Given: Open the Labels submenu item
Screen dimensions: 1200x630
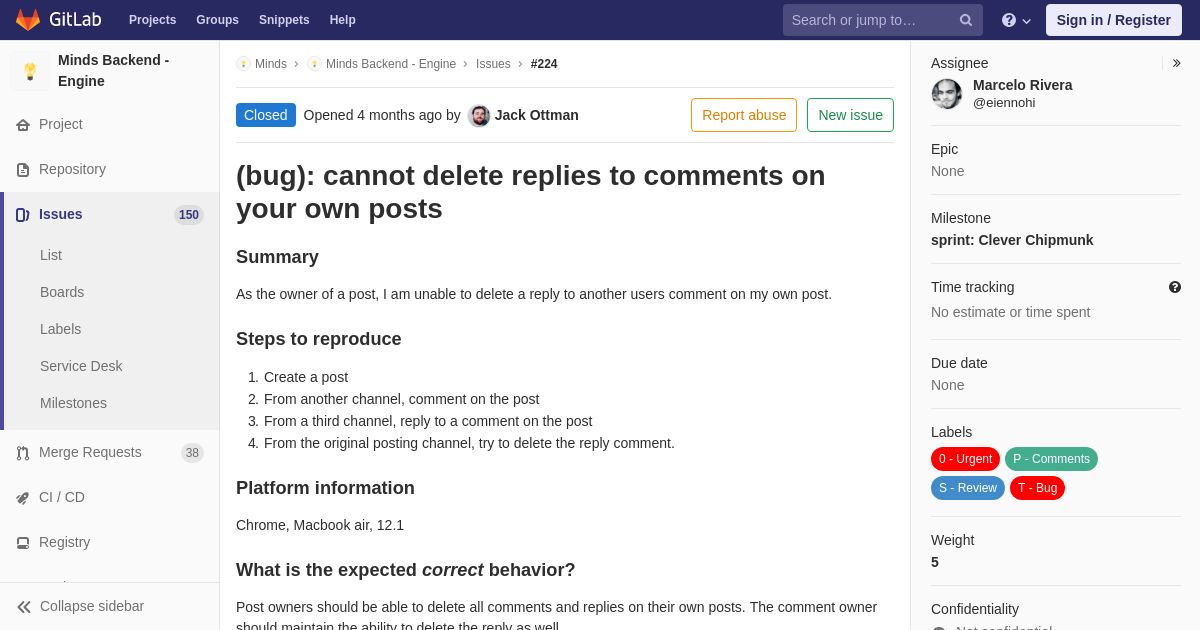Looking at the screenshot, I should [61, 329].
